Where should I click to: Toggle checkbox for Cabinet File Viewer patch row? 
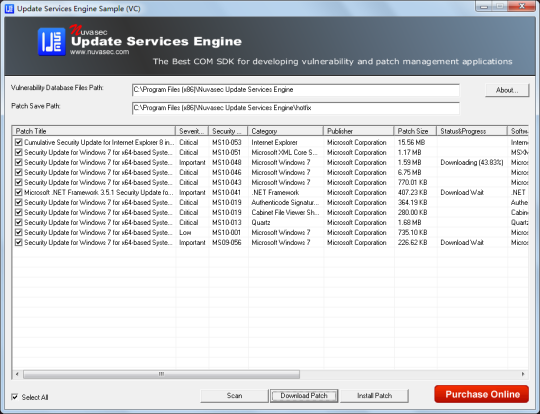(x=19, y=212)
